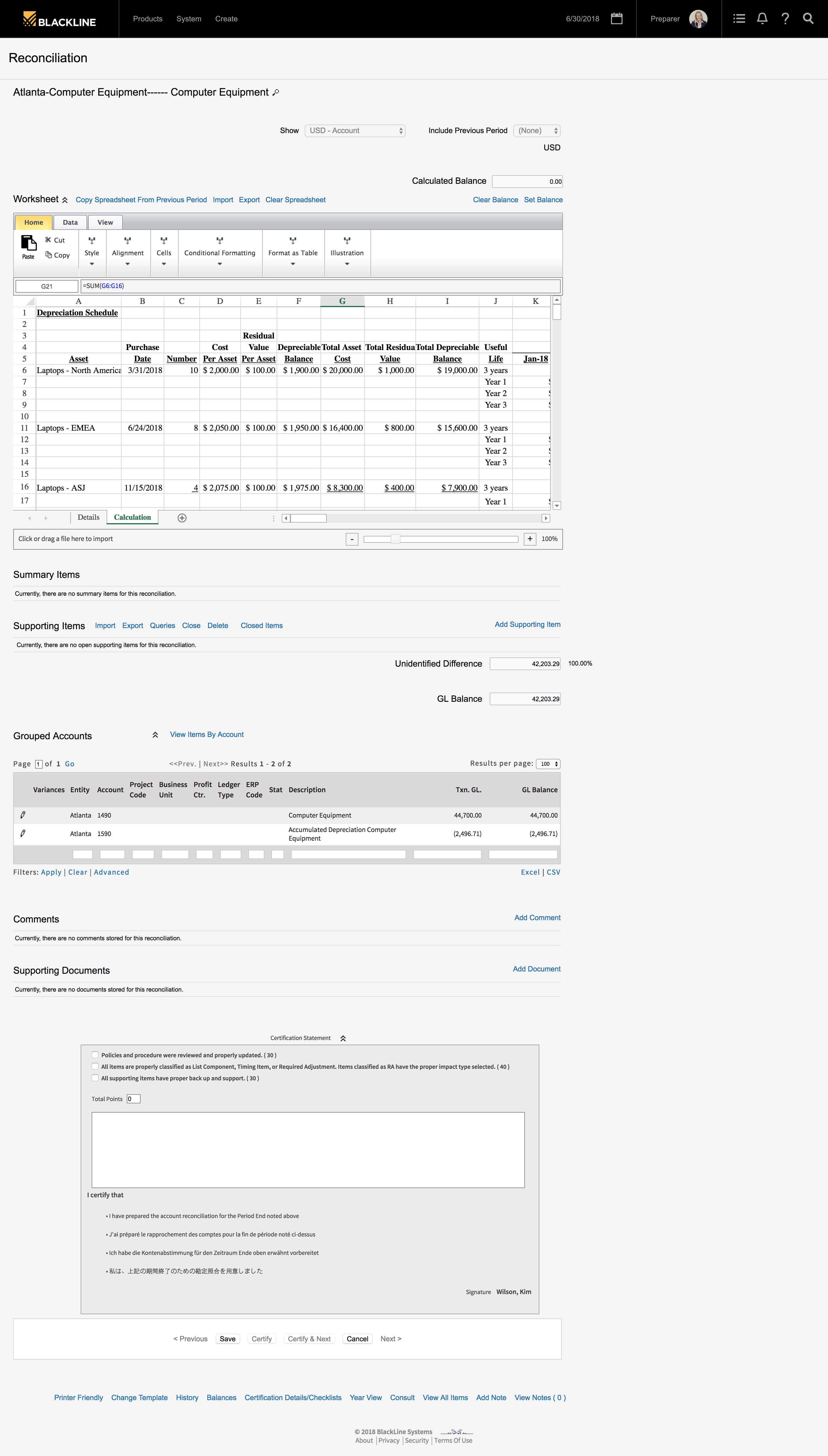The width and height of the screenshot is (828, 1456).
Task: Click Add Comment link
Action: click(537, 918)
